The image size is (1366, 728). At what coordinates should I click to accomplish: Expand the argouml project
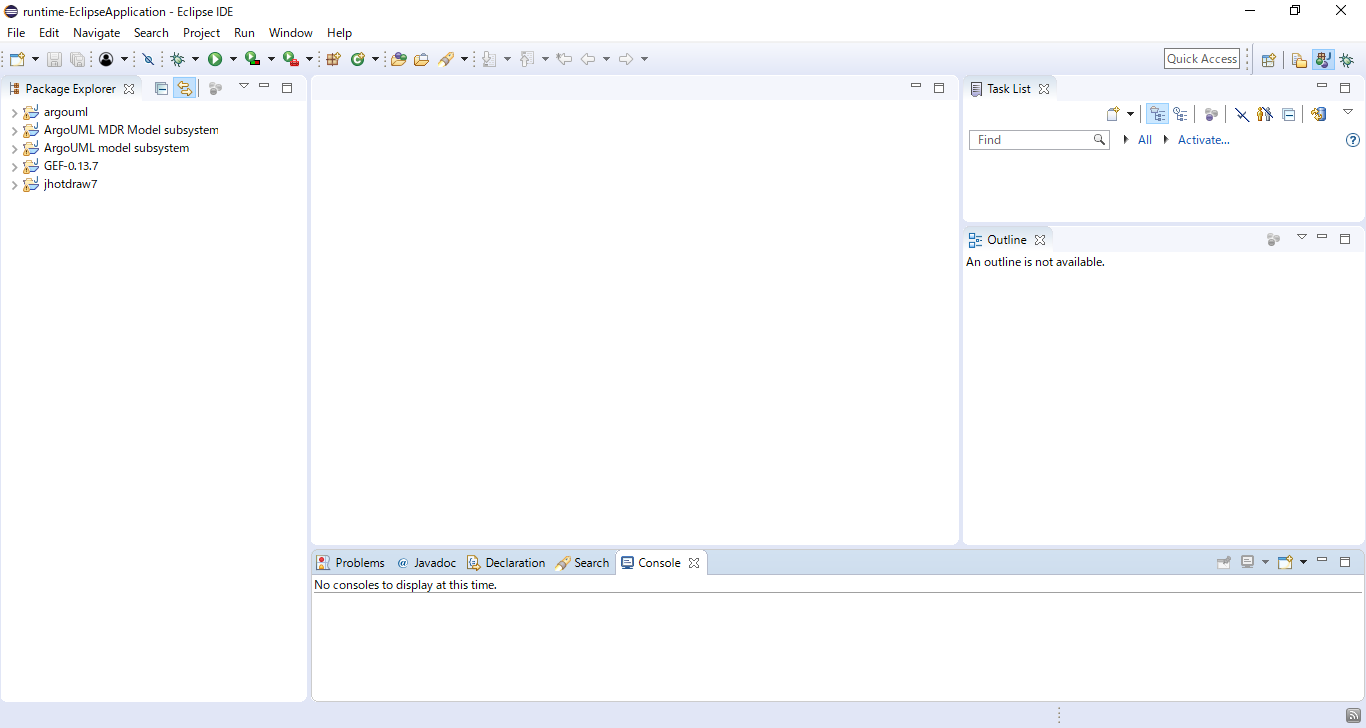14,113
